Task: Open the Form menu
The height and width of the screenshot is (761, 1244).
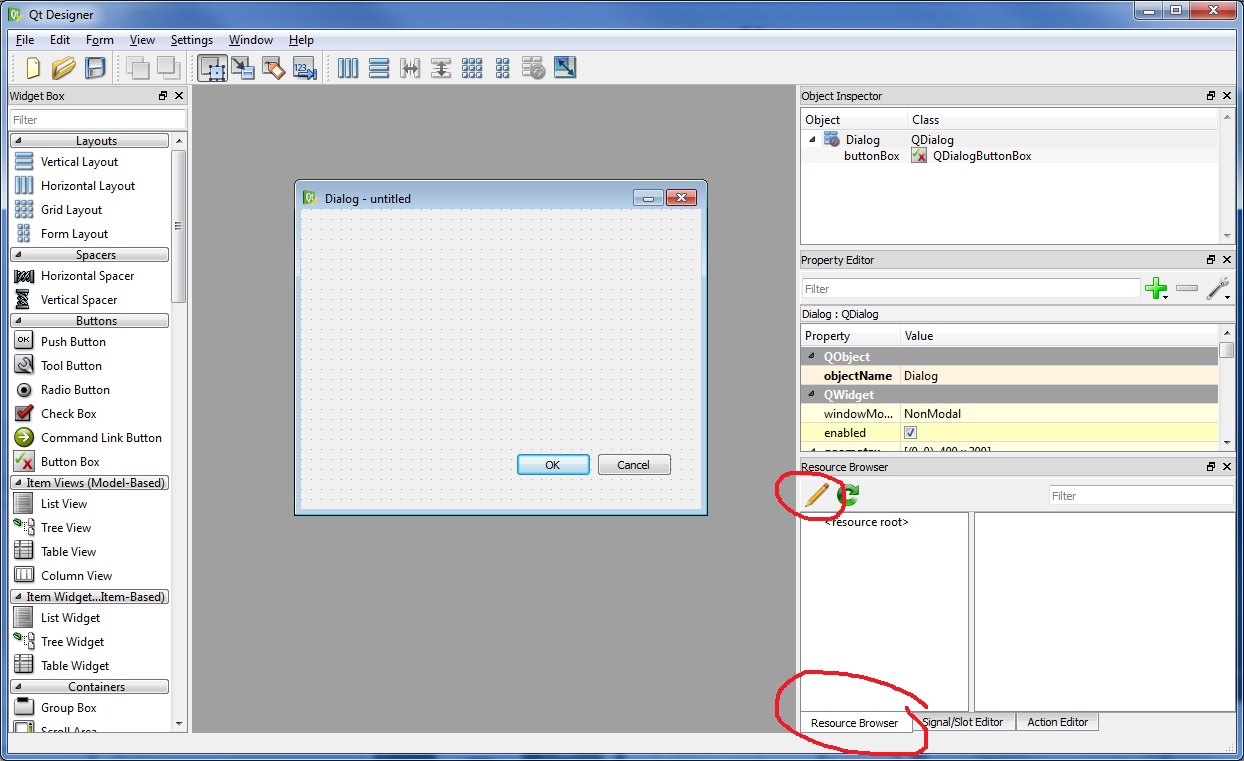Action: click(x=99, y=40)
